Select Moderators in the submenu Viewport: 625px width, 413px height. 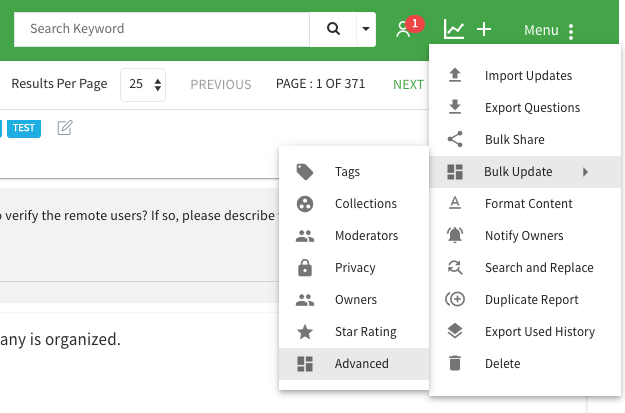pyautogui.click(x=354, y=236)
